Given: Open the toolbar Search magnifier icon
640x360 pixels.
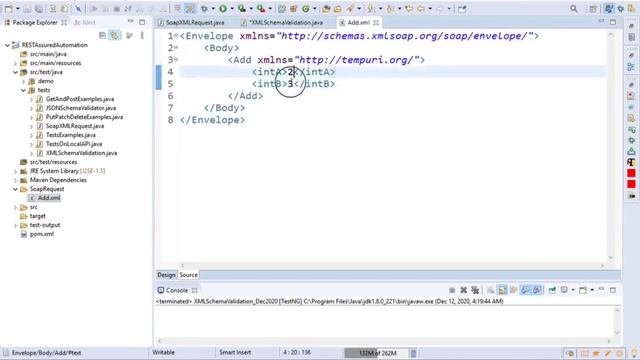Looking at the screenshot, I should (574, 9).
